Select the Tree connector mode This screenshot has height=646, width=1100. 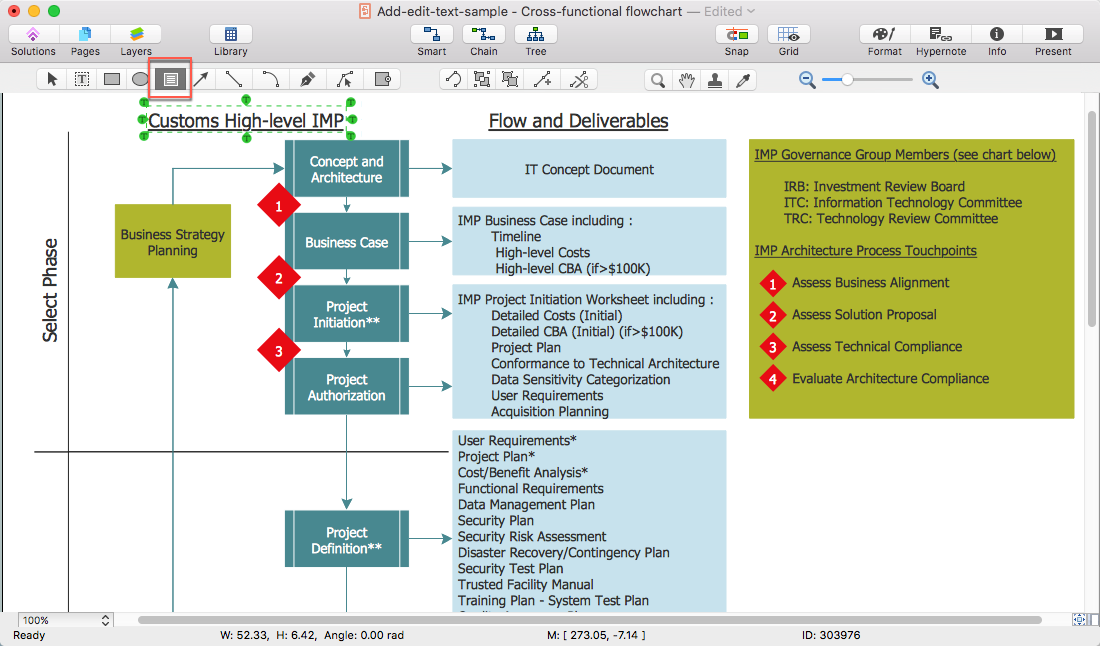click(536, 41)
